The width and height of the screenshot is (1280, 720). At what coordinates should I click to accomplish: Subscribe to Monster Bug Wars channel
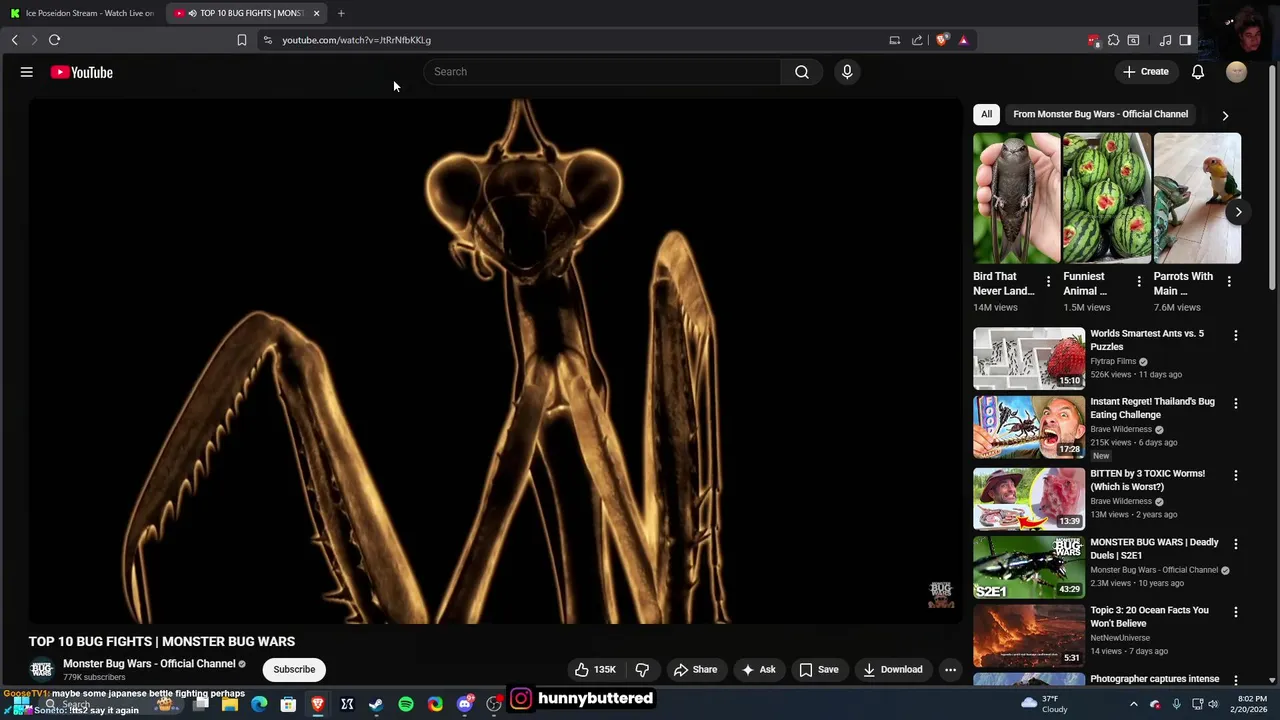pyautogui.click(x=294, y=669)
